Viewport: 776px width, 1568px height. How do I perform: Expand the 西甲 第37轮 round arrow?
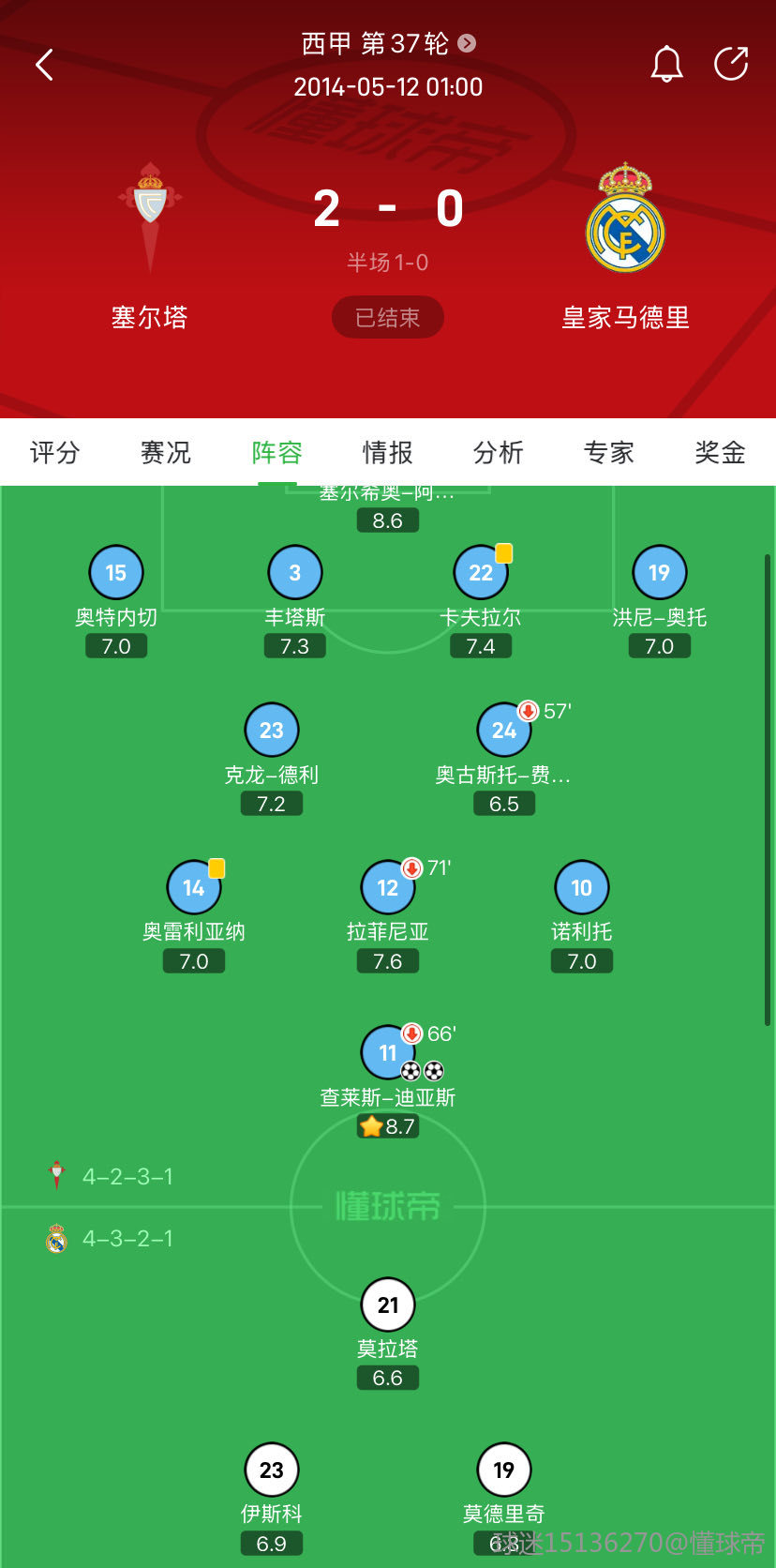(x=467, y=43)
